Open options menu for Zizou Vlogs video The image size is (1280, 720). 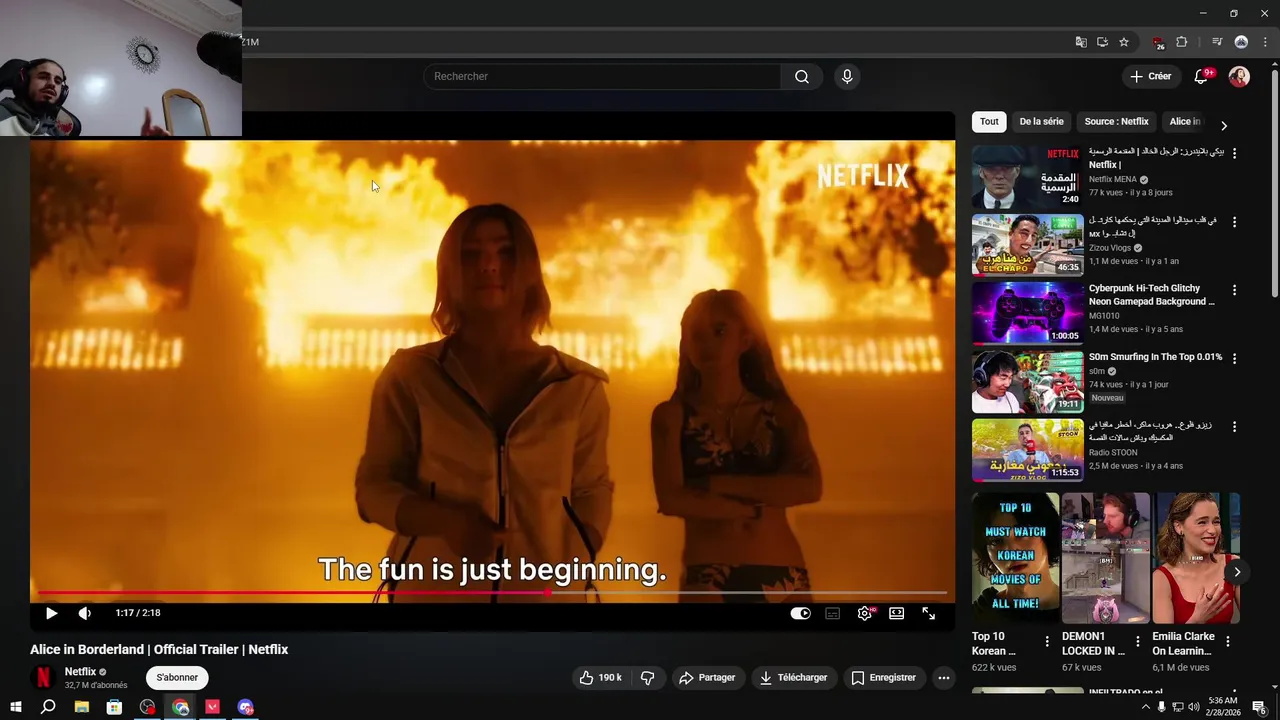(1234, 222)
